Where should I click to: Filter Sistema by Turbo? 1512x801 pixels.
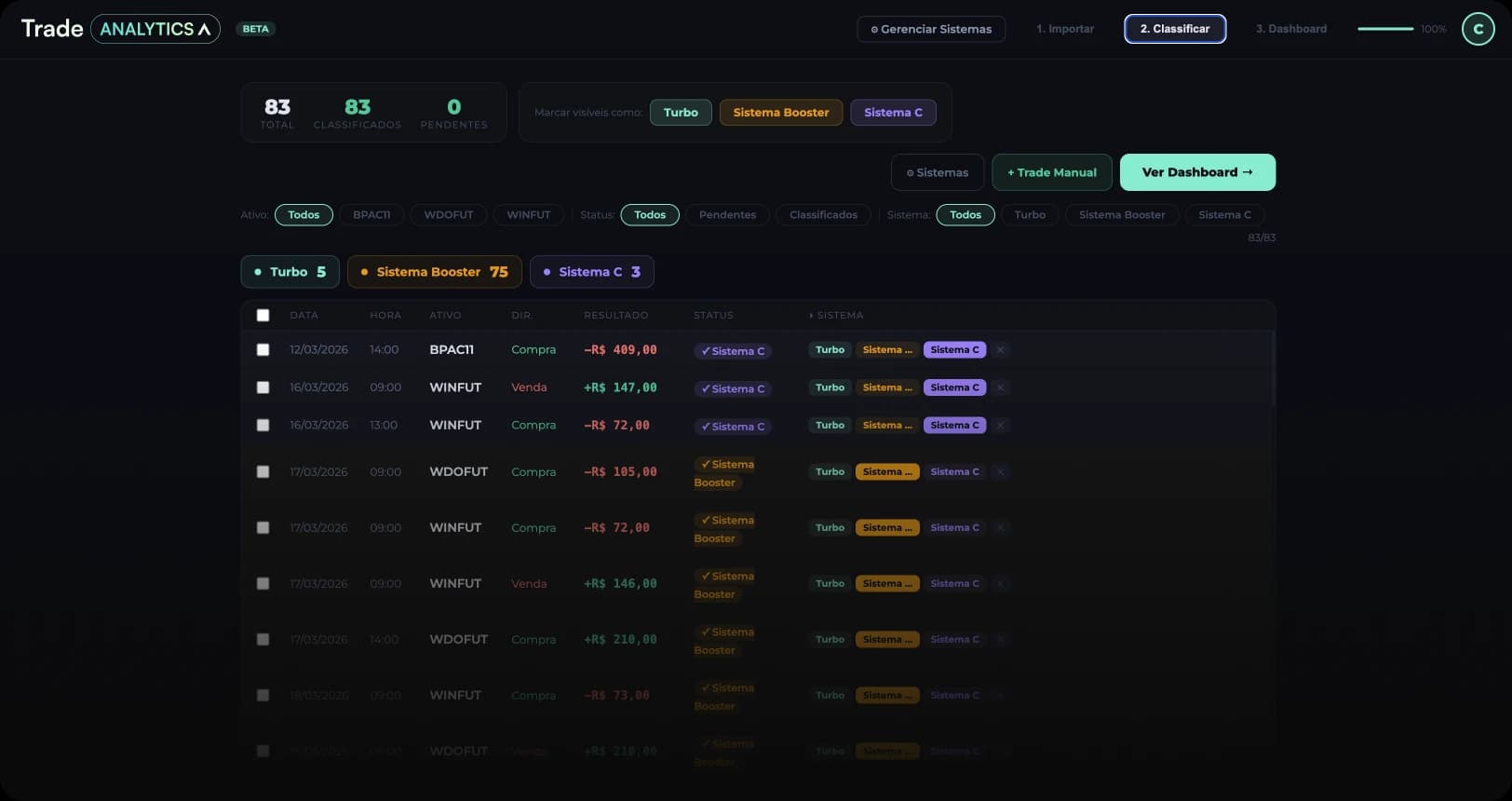pos(1030,215)
